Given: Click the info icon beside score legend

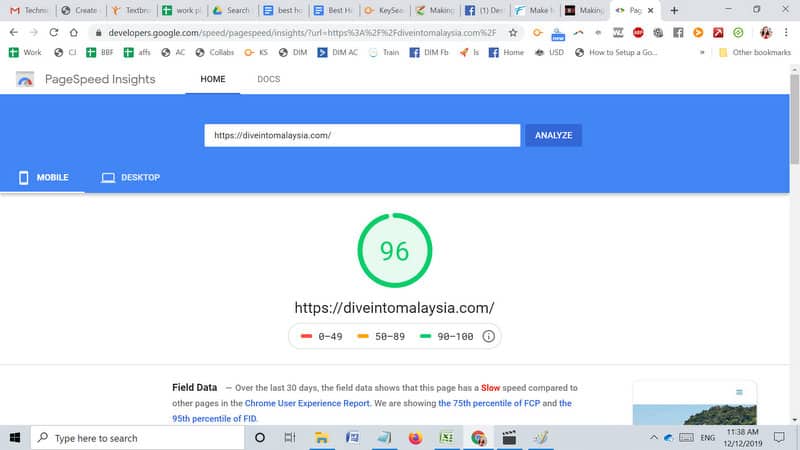Looking at the screenshot, I should 488,336.
